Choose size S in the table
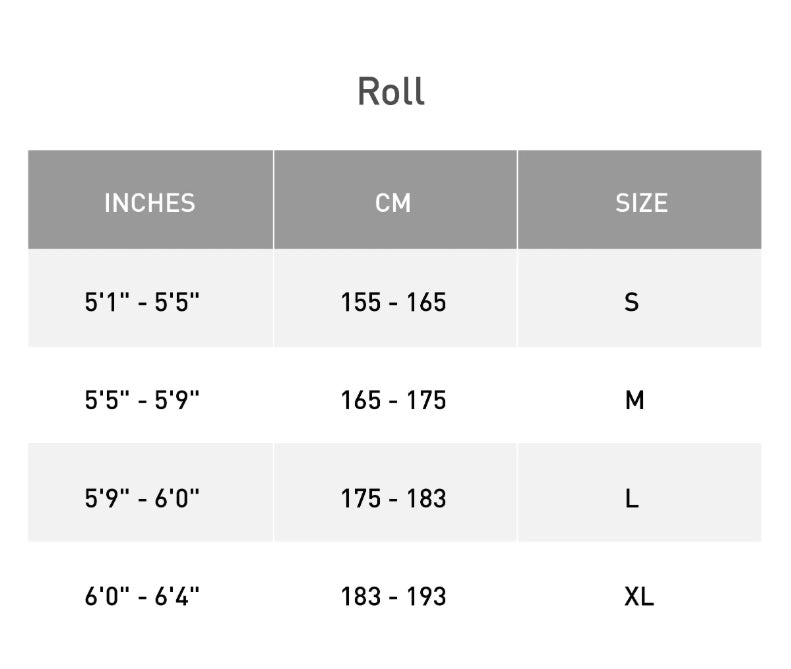Image resolution: width=791 pixels, height=669 pixels. (x=632, y=301)
